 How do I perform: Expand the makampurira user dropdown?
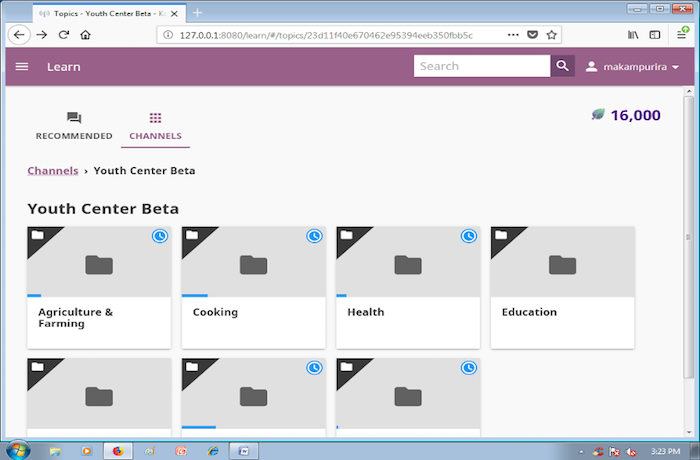633,67
